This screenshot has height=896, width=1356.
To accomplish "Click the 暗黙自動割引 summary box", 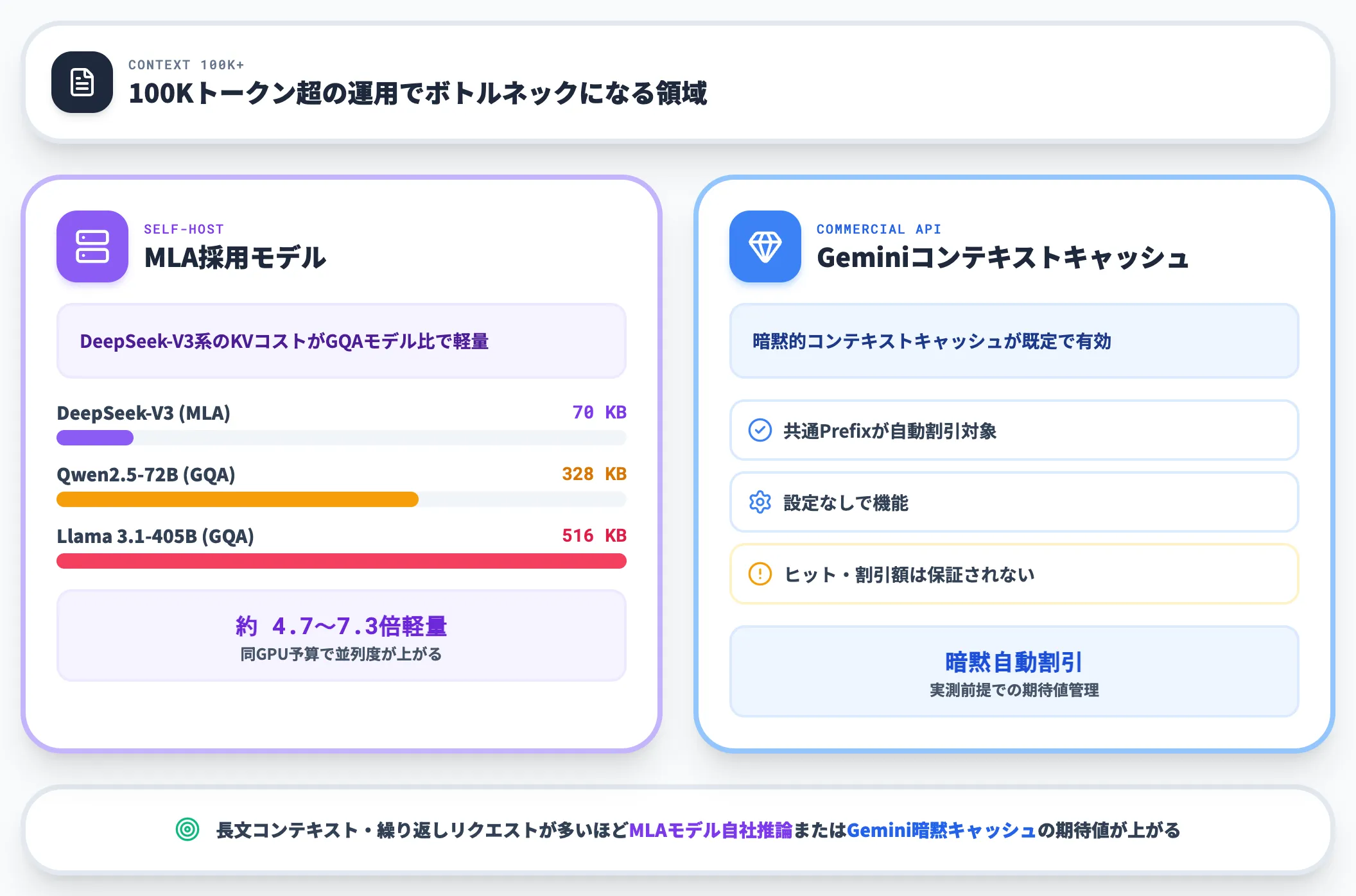I will [x=1014, y=671].
